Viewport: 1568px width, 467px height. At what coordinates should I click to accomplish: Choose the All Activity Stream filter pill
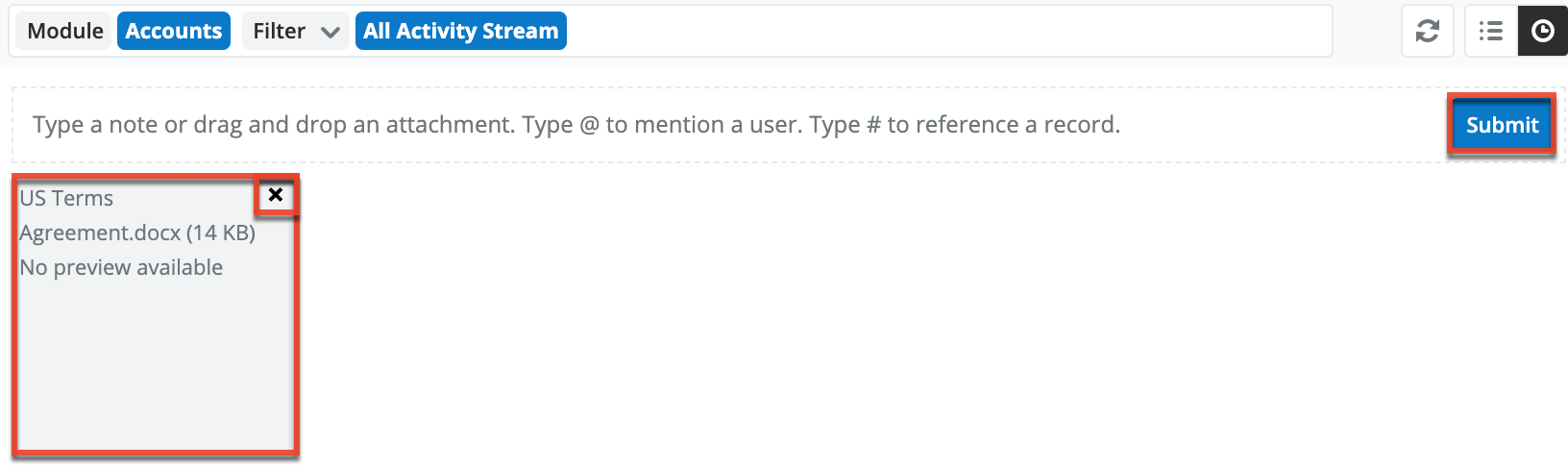tap(460, 31)
